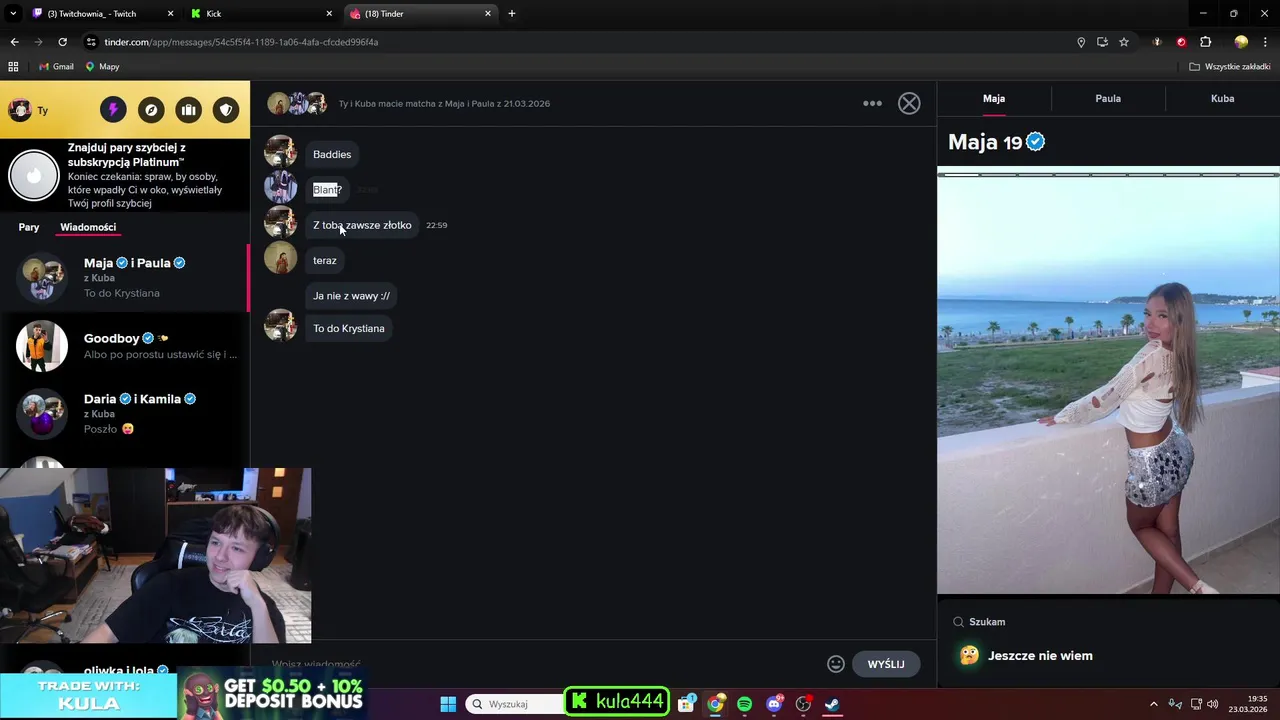Open Spotify from the taskbar
This screenshot has height=720, width=1280.
tap(744, 704)
